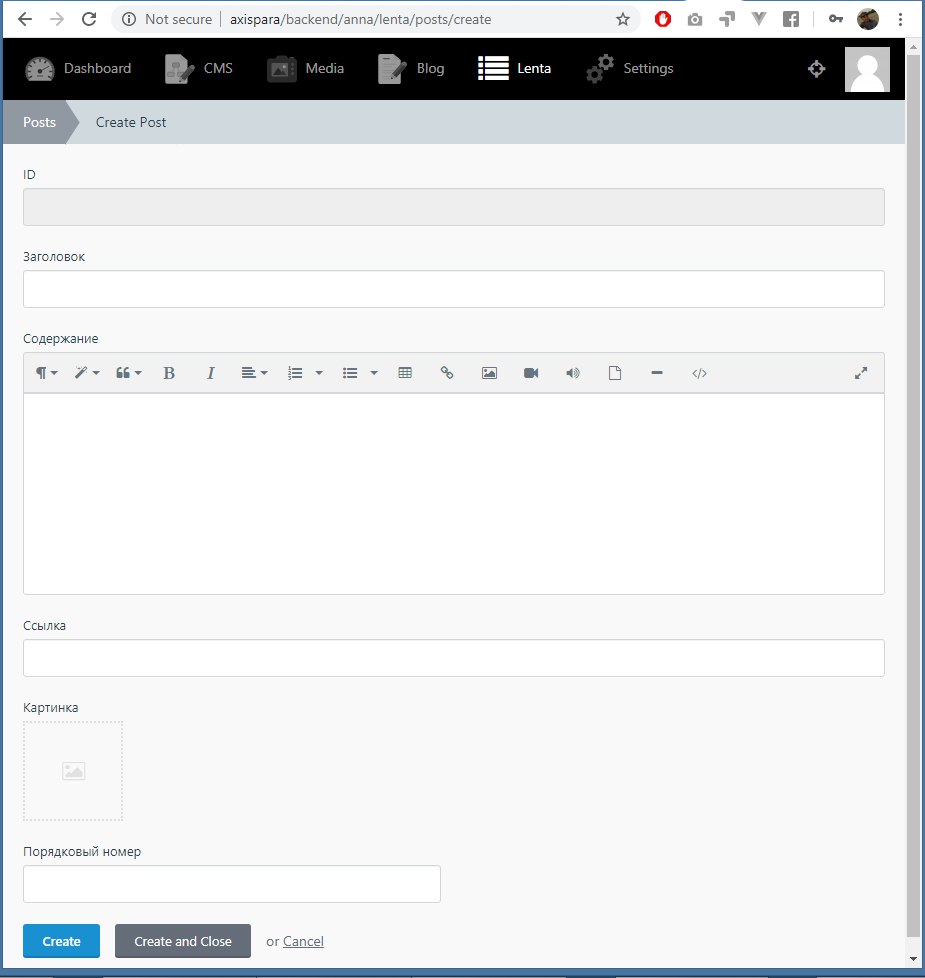The height and width of the screenshot is (978, 925).
Task: Insert an unordered bullet list
Action: [x=350, y=373]
